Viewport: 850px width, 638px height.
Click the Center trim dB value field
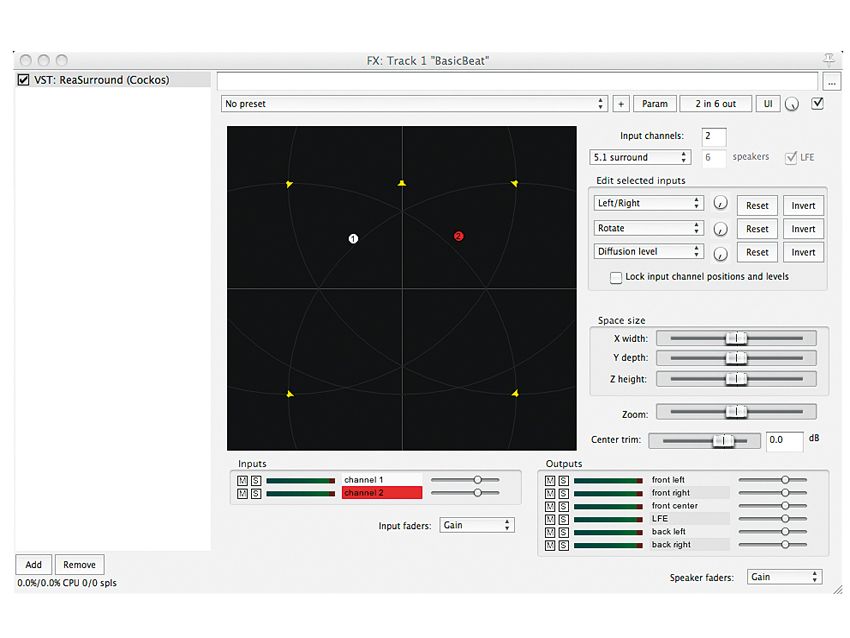click(784, 441)
